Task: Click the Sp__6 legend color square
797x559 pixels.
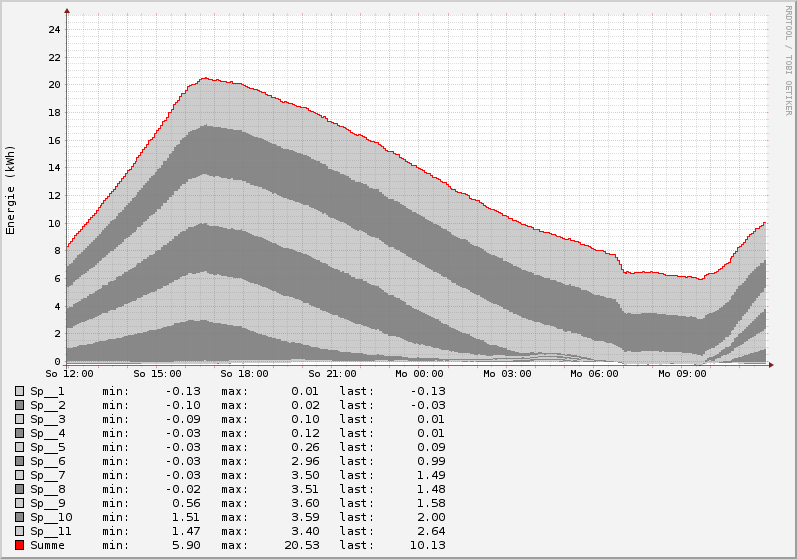Action: (x=19, y=461)
